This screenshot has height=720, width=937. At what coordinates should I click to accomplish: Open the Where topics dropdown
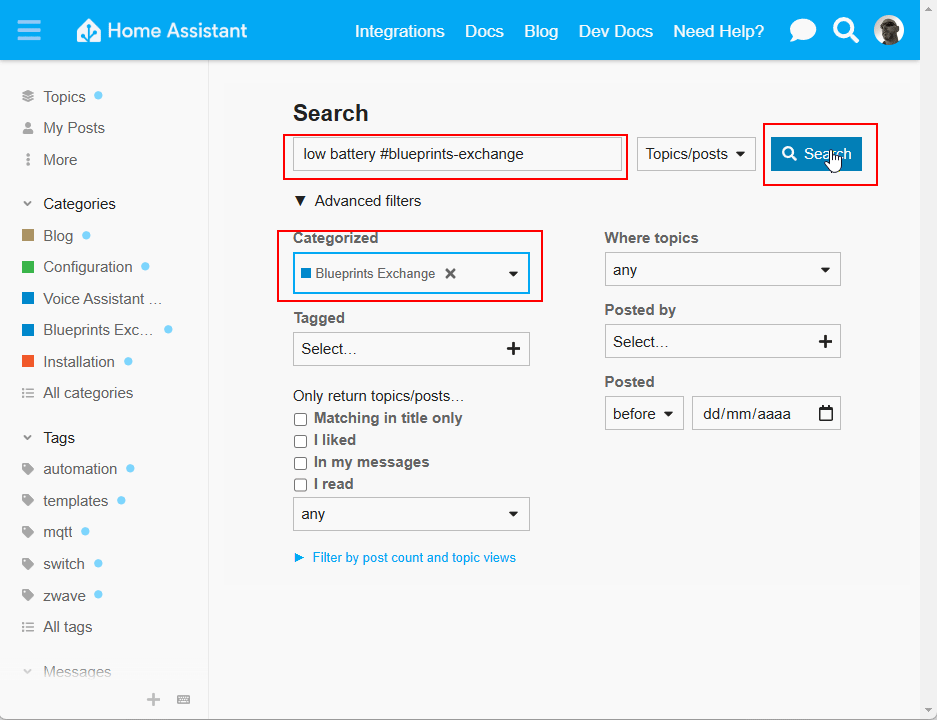click(x=722, y=270)
